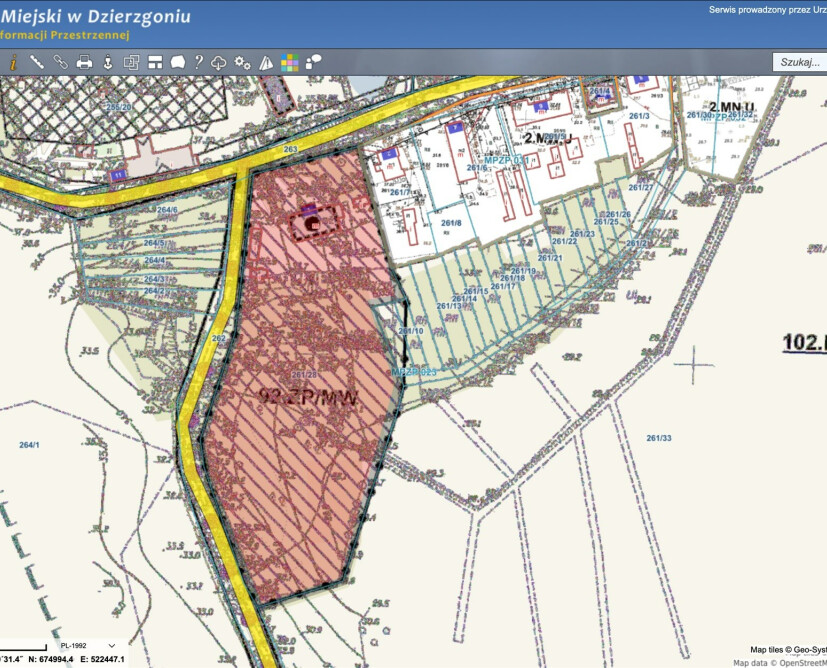Click the street view person icon

107,62
